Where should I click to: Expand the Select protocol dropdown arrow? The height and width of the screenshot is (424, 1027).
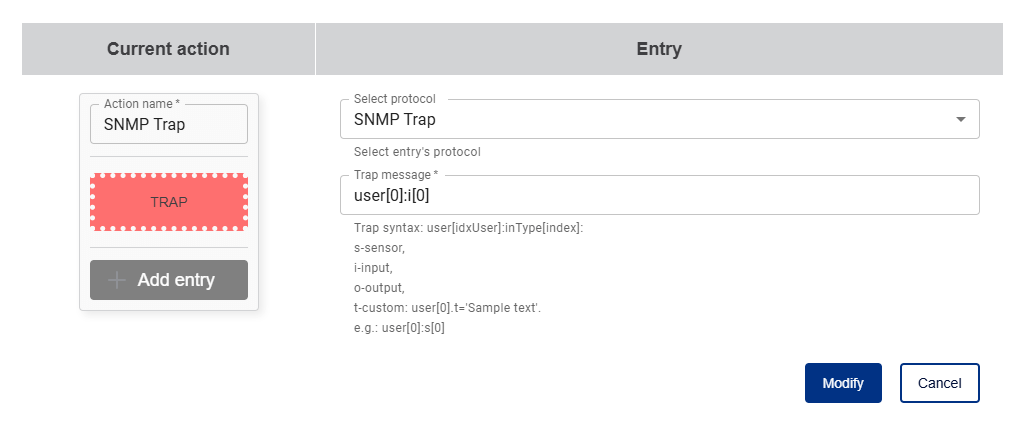pos(961,119)
